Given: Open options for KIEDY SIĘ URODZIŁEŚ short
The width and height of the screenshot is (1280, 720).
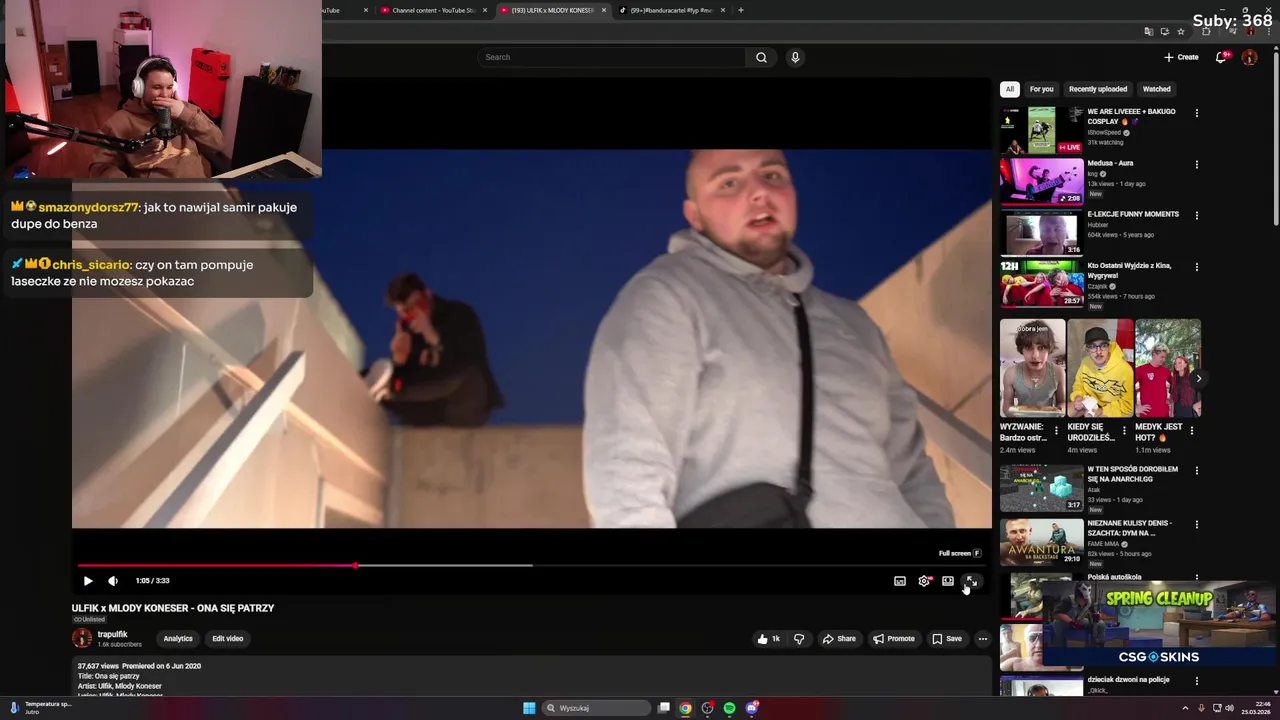Looking at the screenshot, I should click(1124, 431).
